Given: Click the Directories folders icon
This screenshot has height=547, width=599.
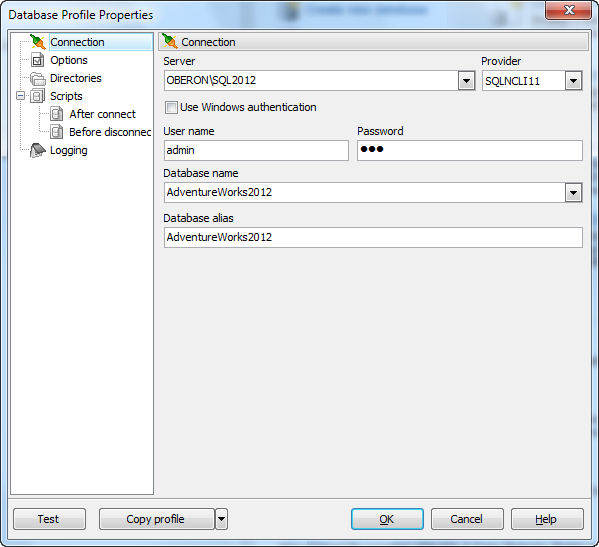Looking at the screenshot, I should pyautogui.click(x=38, y=78).
